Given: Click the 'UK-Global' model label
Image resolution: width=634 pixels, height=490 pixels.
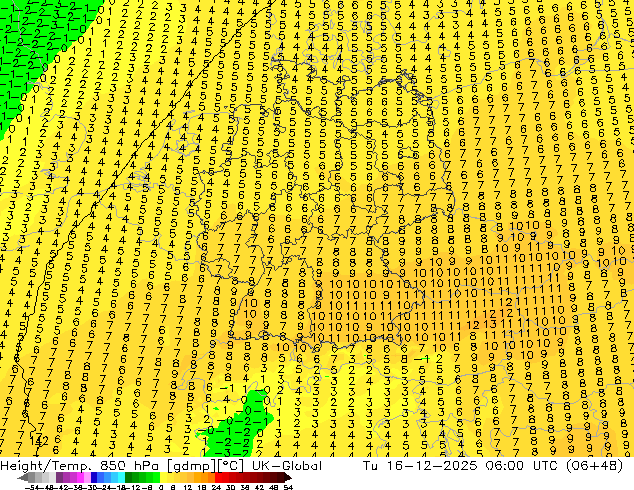Looking at the screenshot, I should click(287, 465).
